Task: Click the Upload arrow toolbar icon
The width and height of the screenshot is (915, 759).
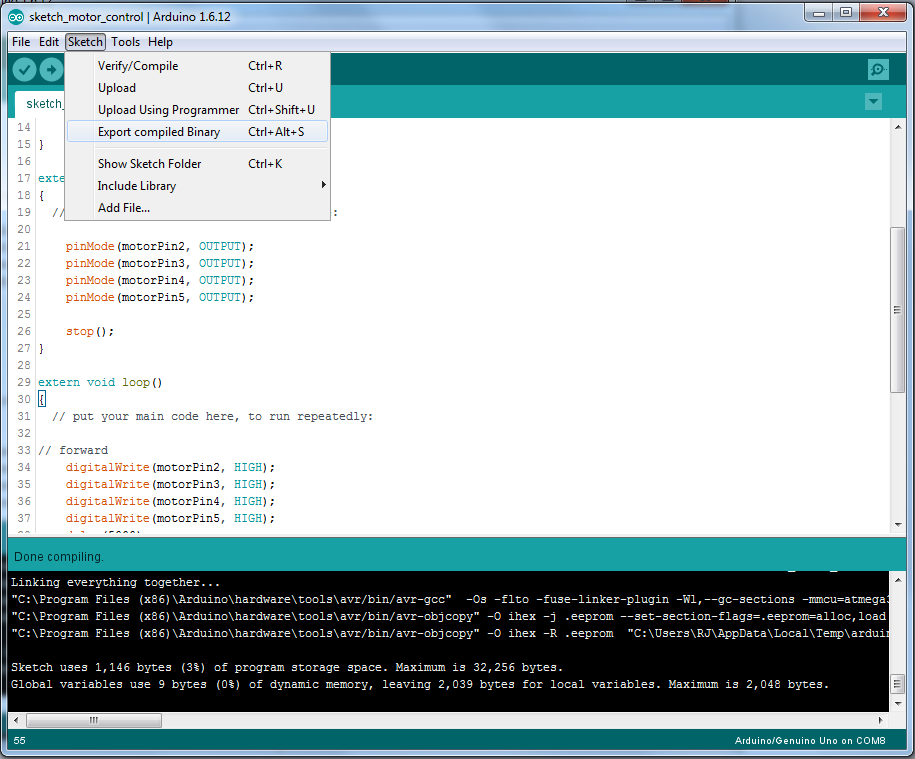Action: tap(50, 69)
